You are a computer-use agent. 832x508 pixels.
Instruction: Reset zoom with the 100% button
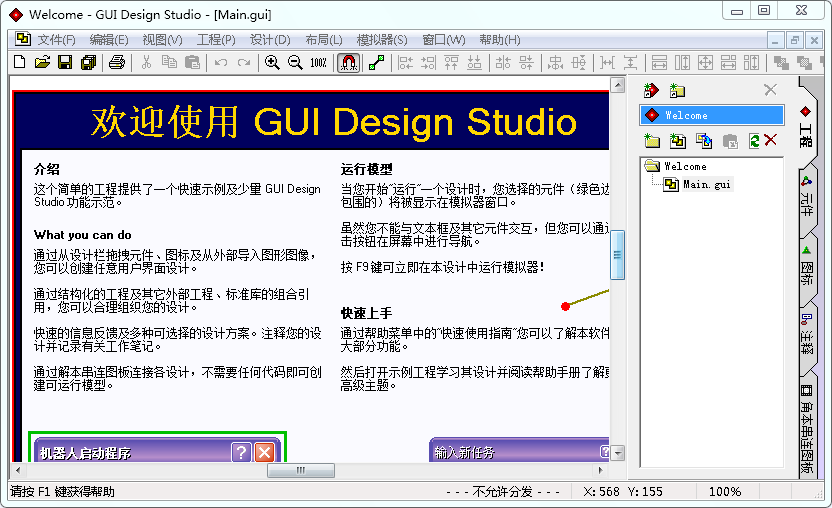[x=318, y=62]
